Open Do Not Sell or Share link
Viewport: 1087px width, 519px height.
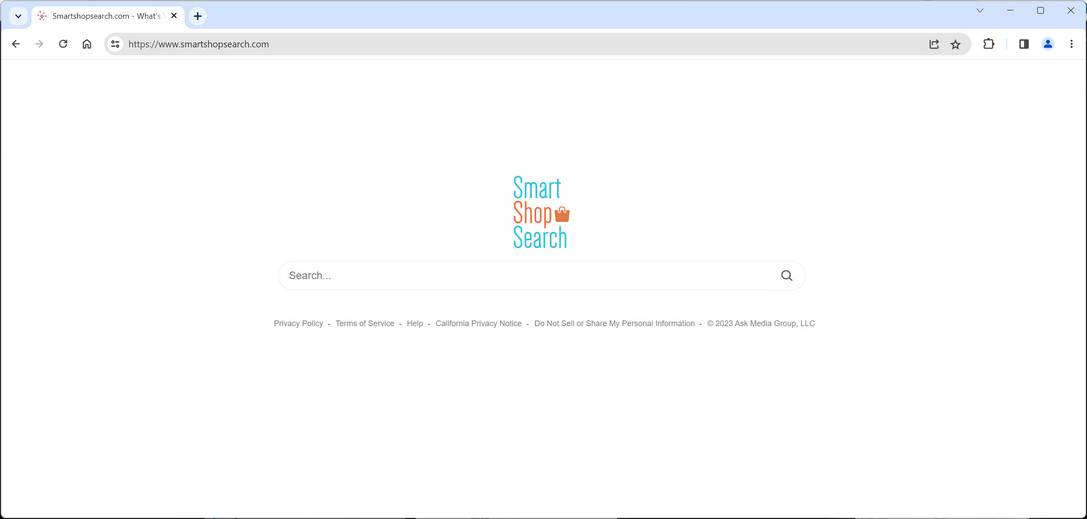(x=614, y=324)
